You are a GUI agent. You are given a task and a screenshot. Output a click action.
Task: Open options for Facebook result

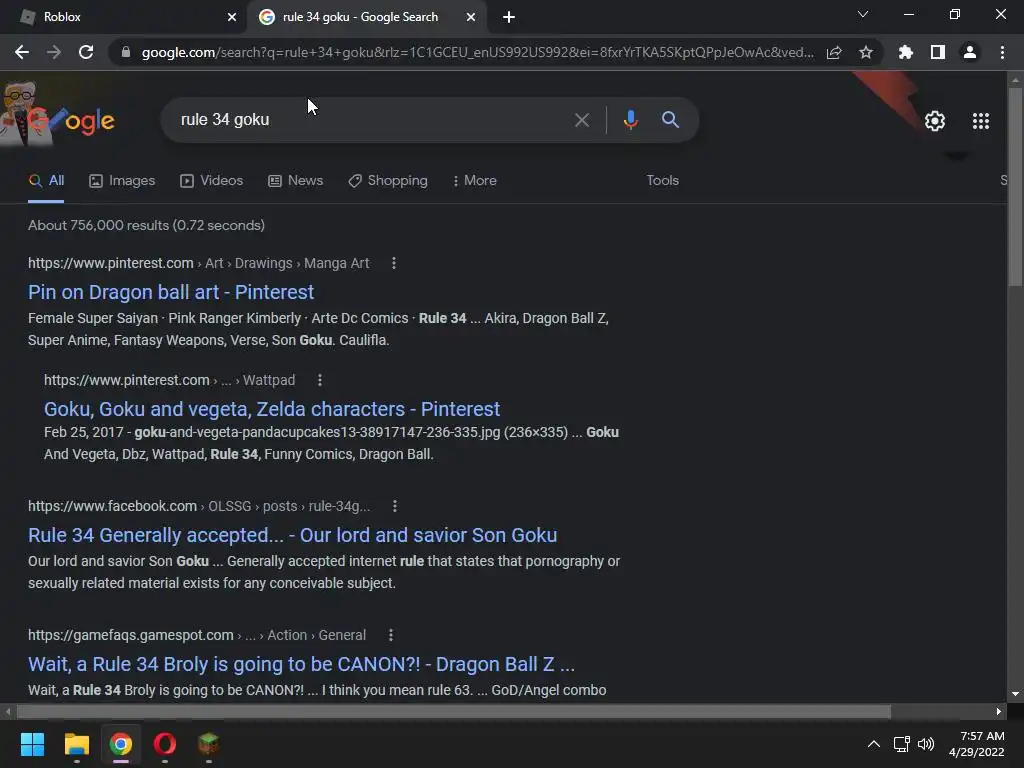click(x=394, y=506)
